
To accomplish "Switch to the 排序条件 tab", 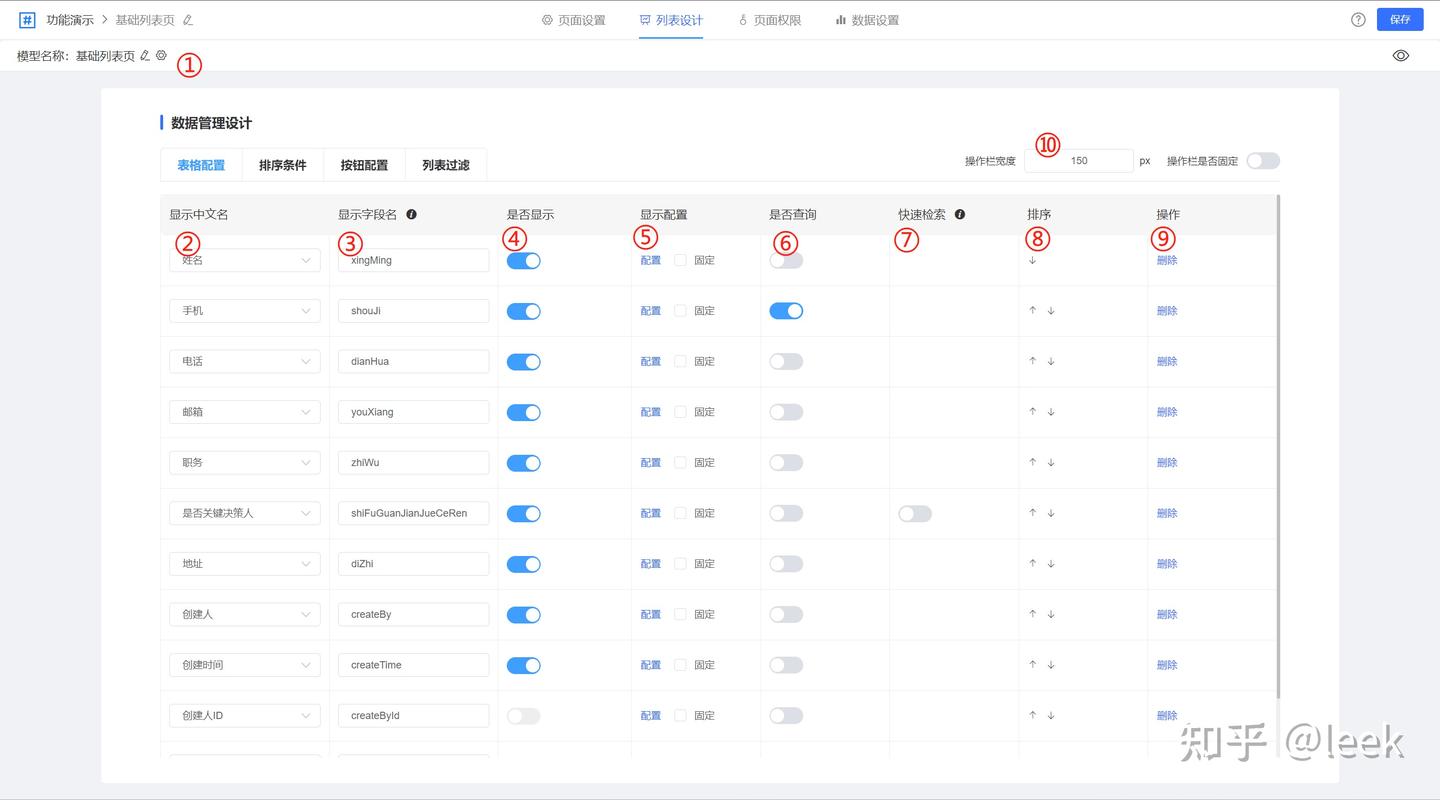I will (x=283, y=164).
